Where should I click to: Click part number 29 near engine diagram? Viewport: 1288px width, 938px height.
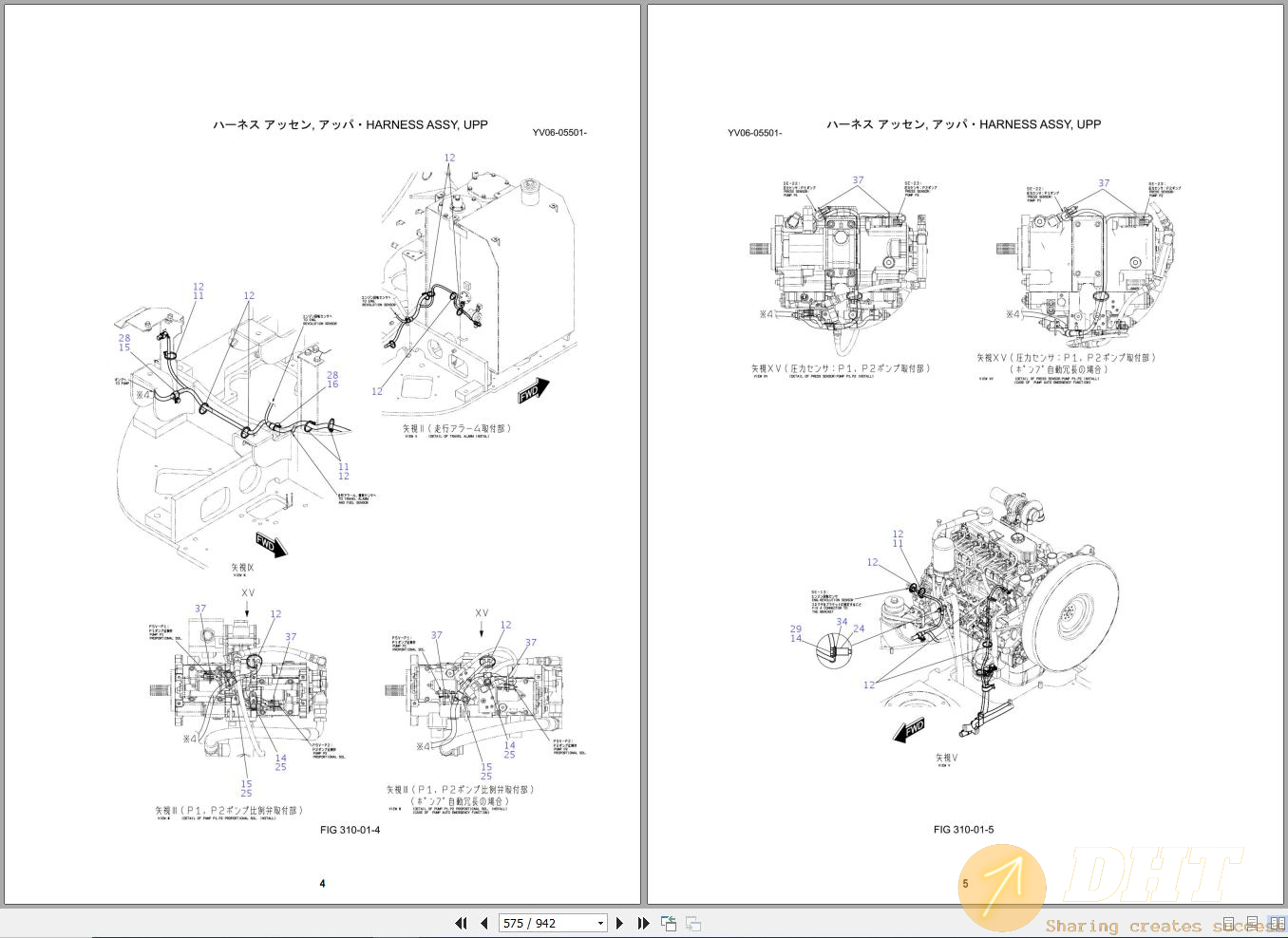pos(796,628)
